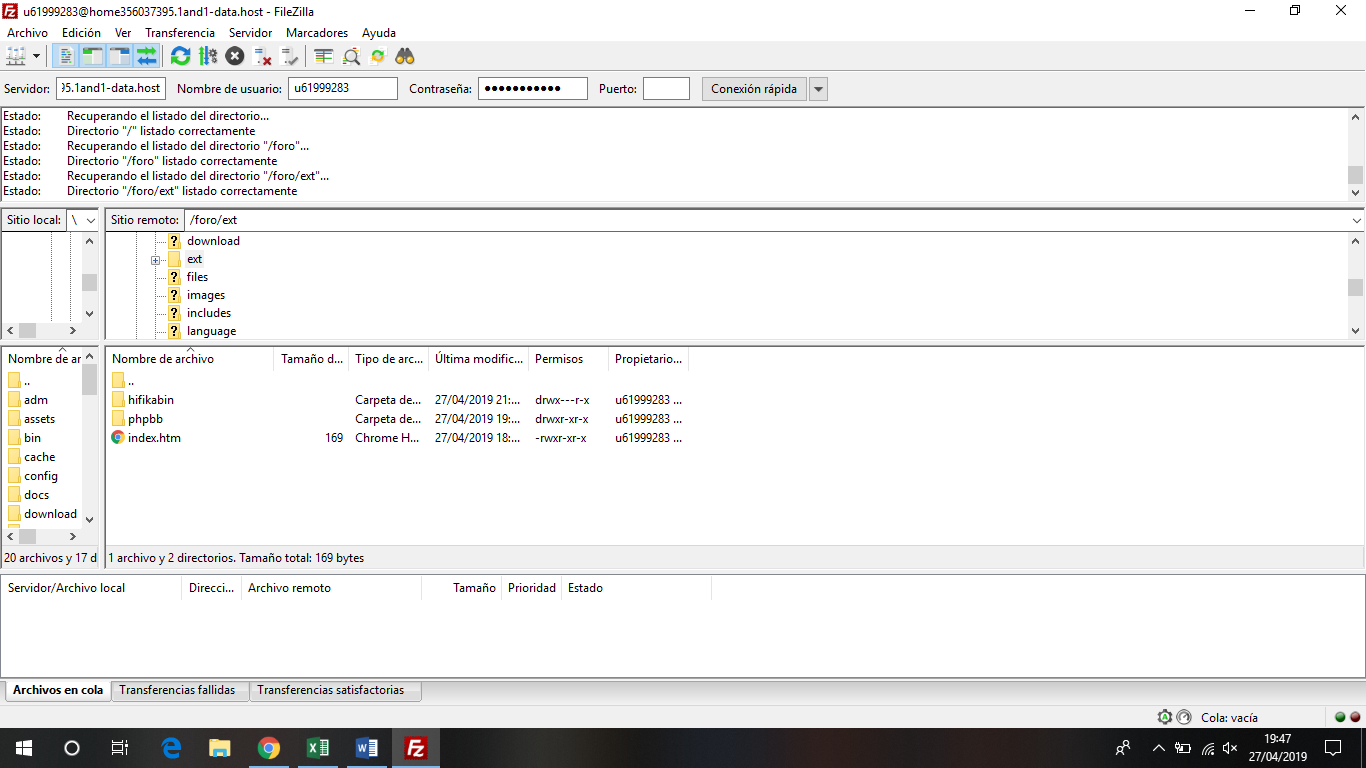
Task: Toggle synchronized browsing icon
Action: click(x=378, y=56)
